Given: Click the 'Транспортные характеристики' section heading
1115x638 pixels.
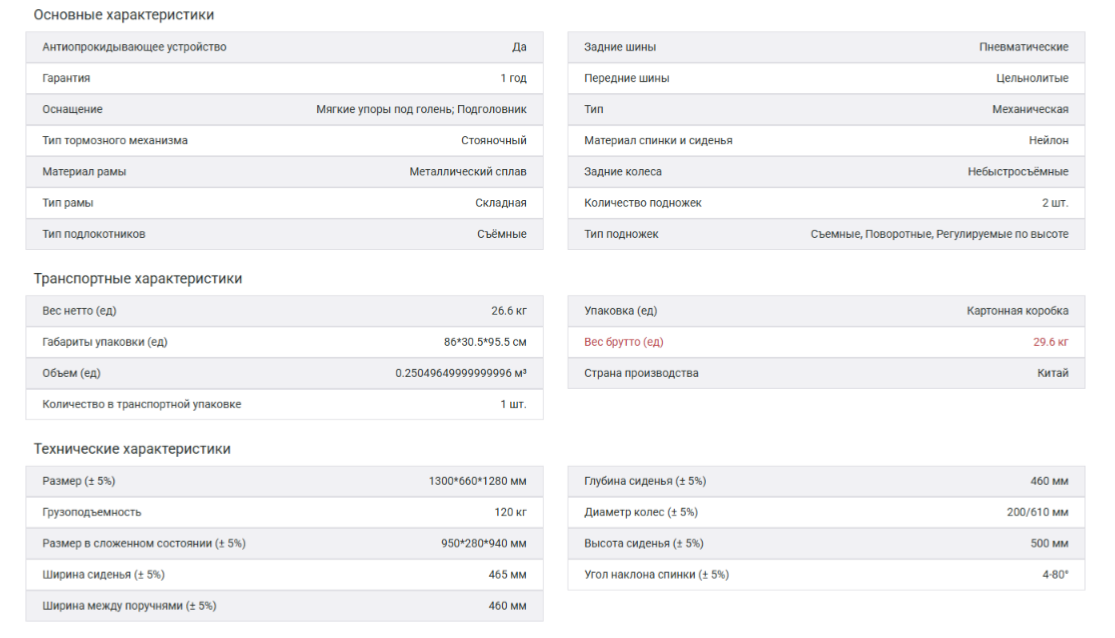Looking at the screenshot, I should (x=138, y=279).
